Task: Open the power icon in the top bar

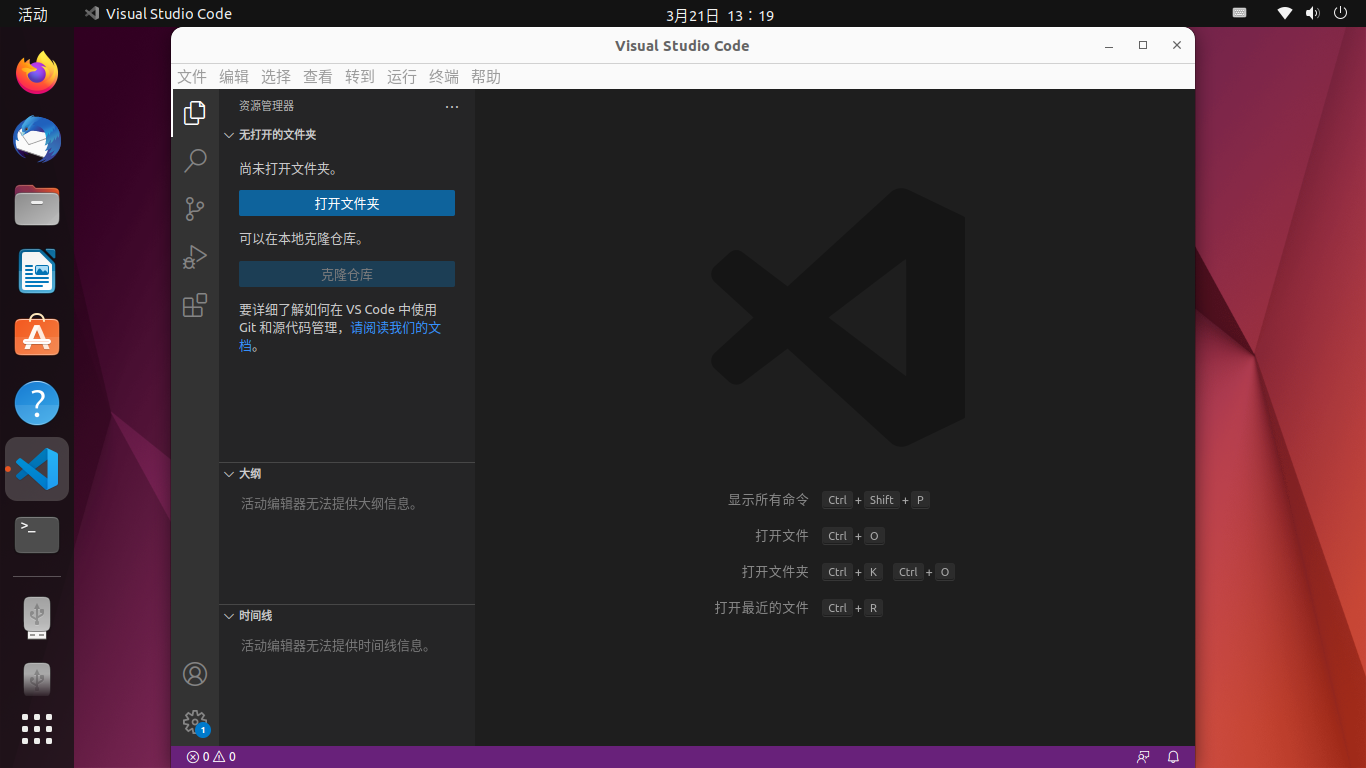Action: point(1341,14)
